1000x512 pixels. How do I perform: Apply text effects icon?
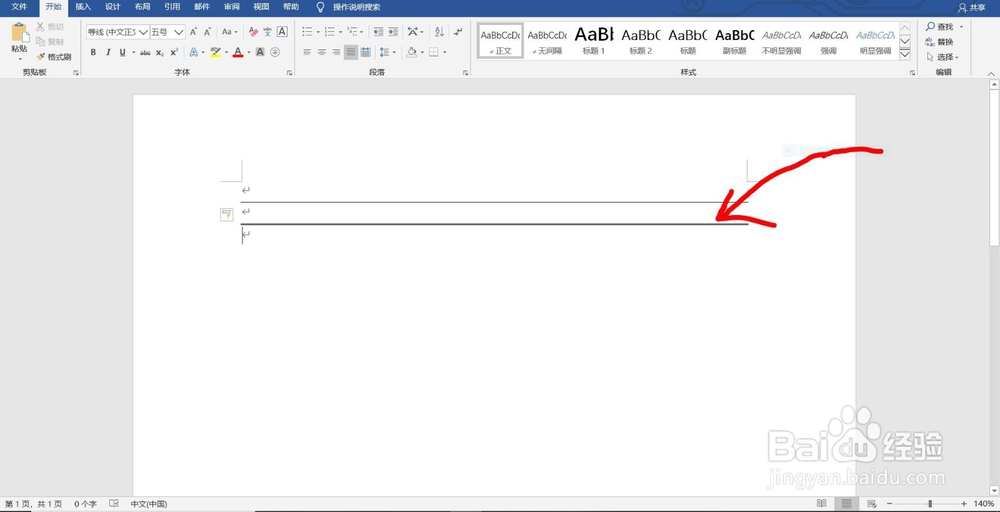point(193,52)
